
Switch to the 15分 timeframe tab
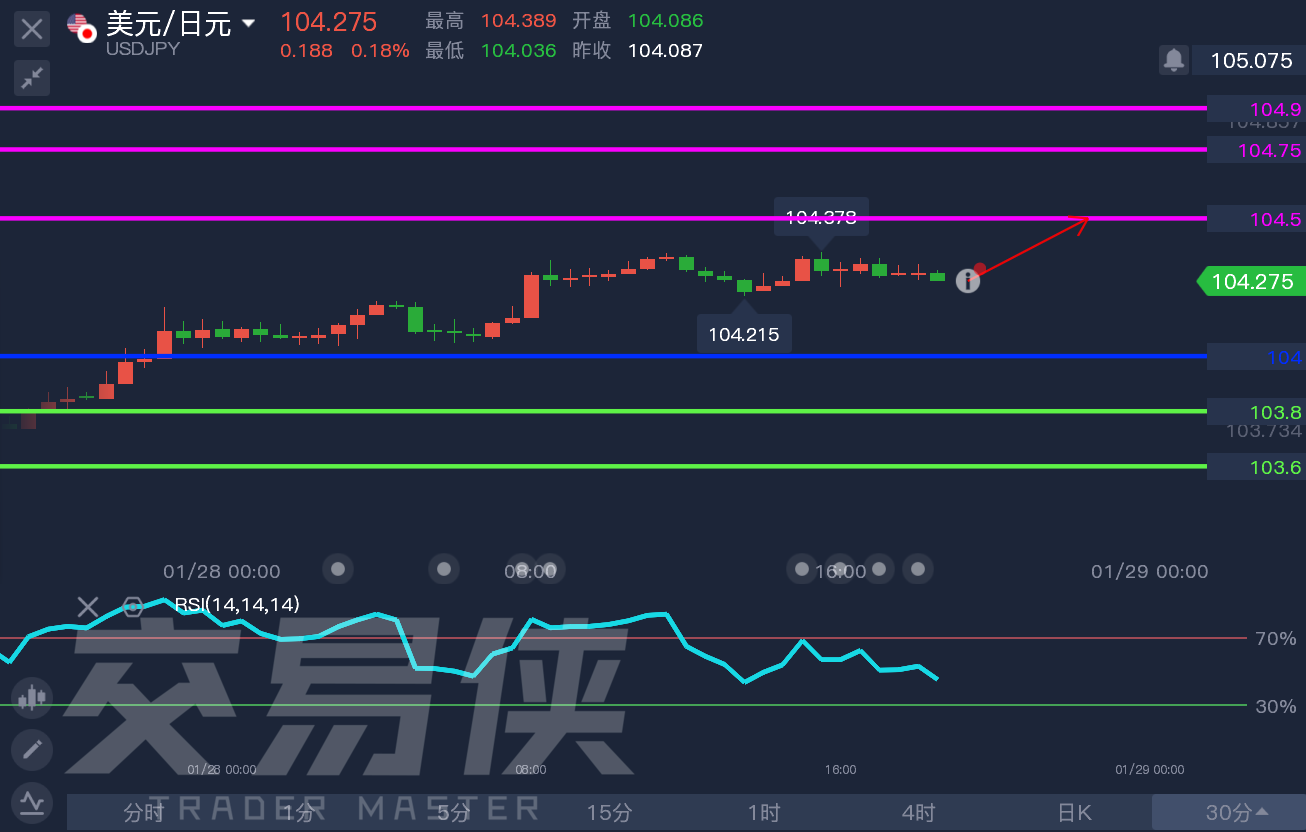click(609, 812)
